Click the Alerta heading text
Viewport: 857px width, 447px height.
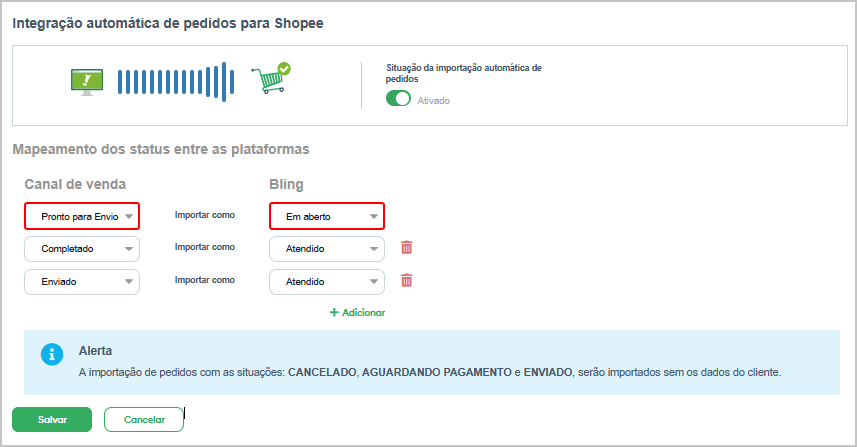point(95,351)
